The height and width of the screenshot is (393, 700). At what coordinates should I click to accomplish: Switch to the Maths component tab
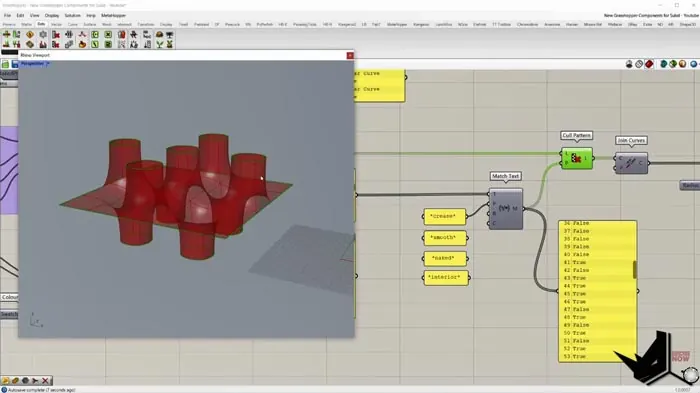(x=26, y=24)
